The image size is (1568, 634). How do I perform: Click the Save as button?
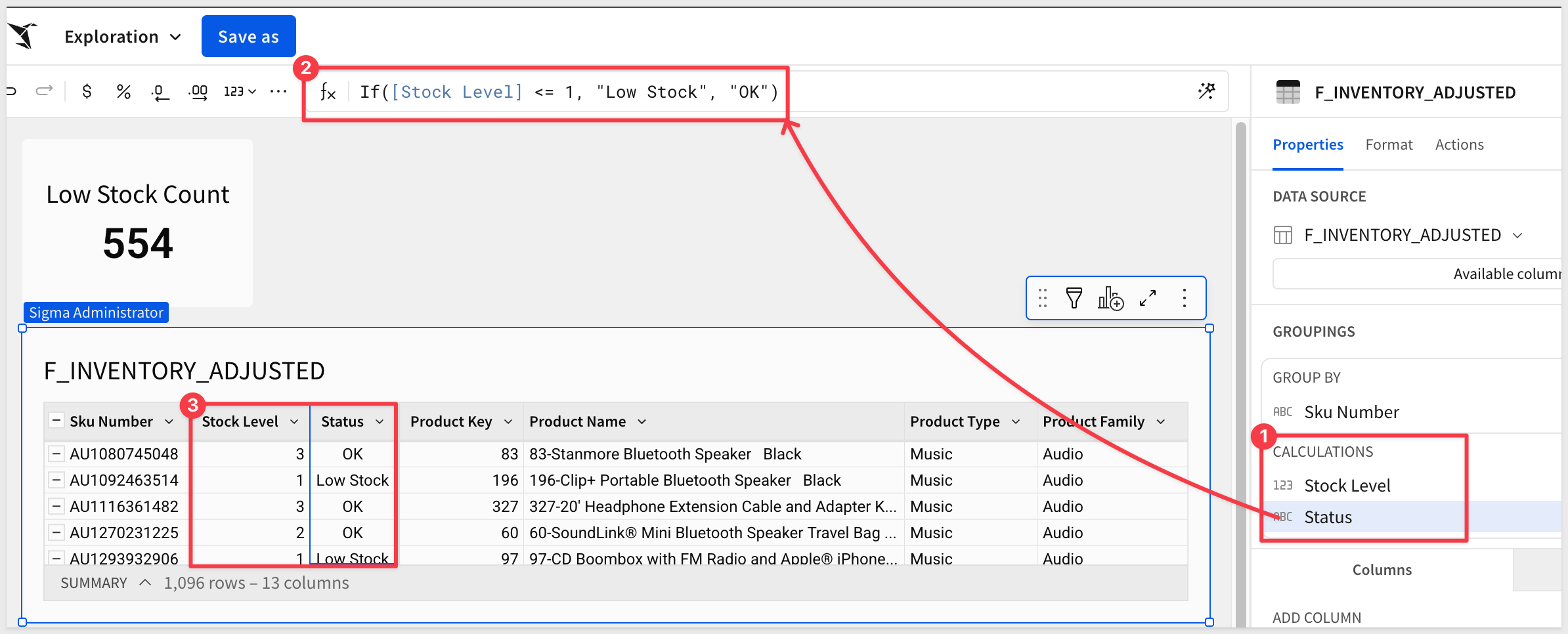(248, 37)
